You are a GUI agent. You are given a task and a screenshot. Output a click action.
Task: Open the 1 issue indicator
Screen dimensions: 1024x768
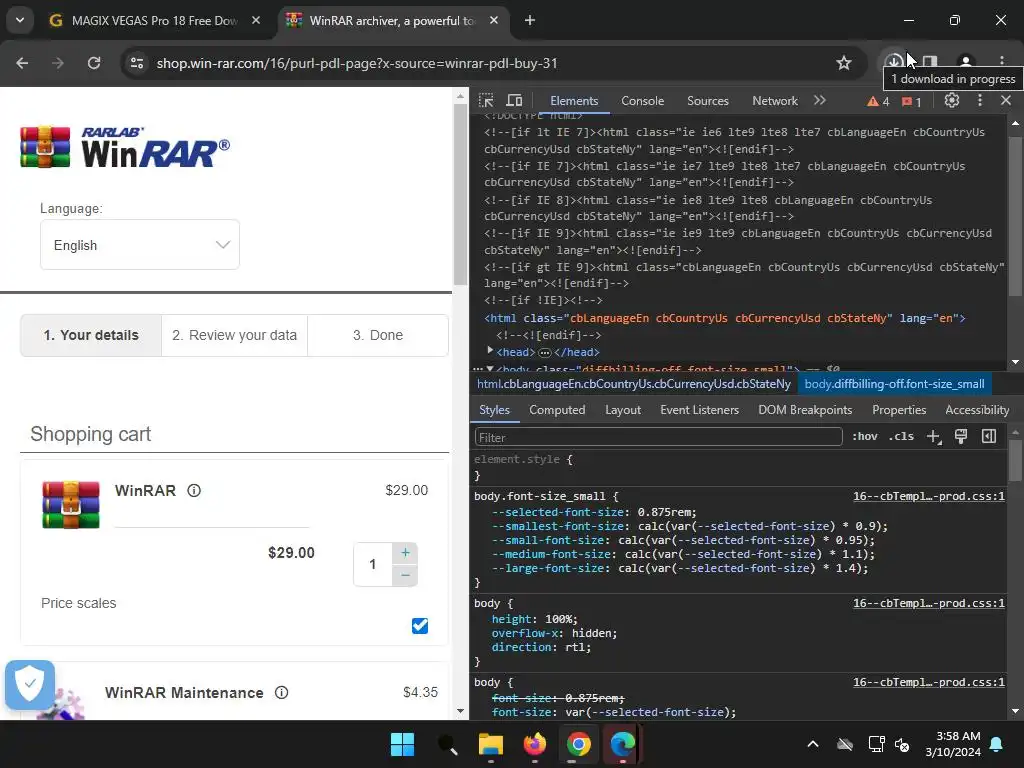pos(911,101)
